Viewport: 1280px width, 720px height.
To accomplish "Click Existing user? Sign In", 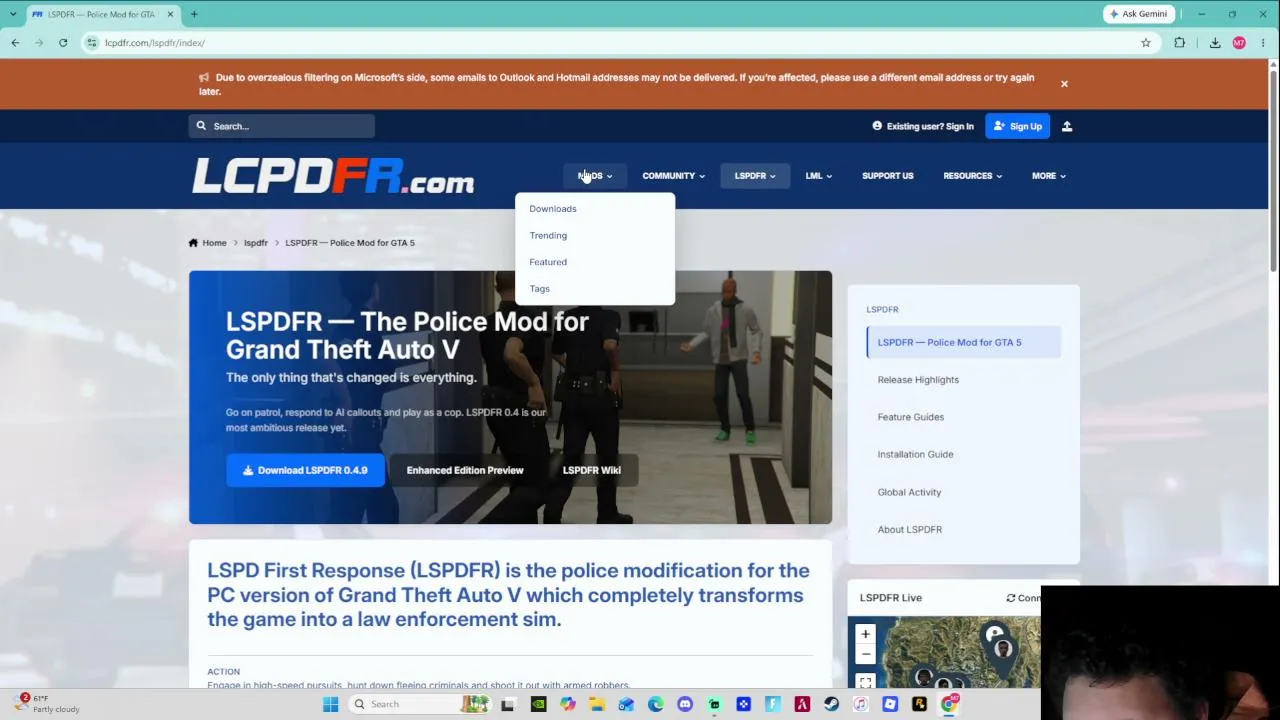I will 923,126.
